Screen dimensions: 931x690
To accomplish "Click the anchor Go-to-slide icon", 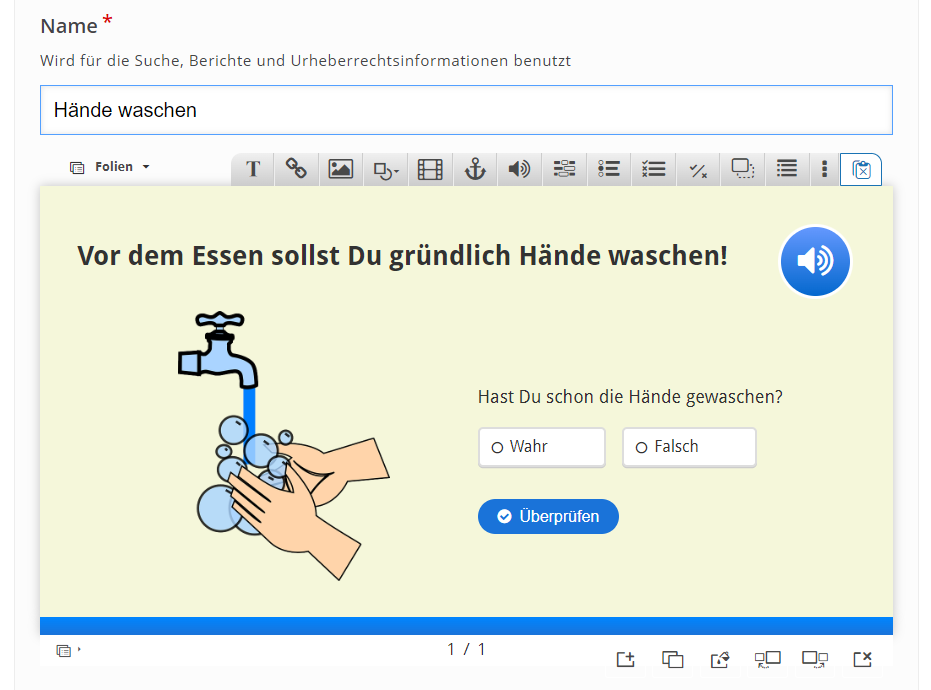I will [x=475, y=169].
